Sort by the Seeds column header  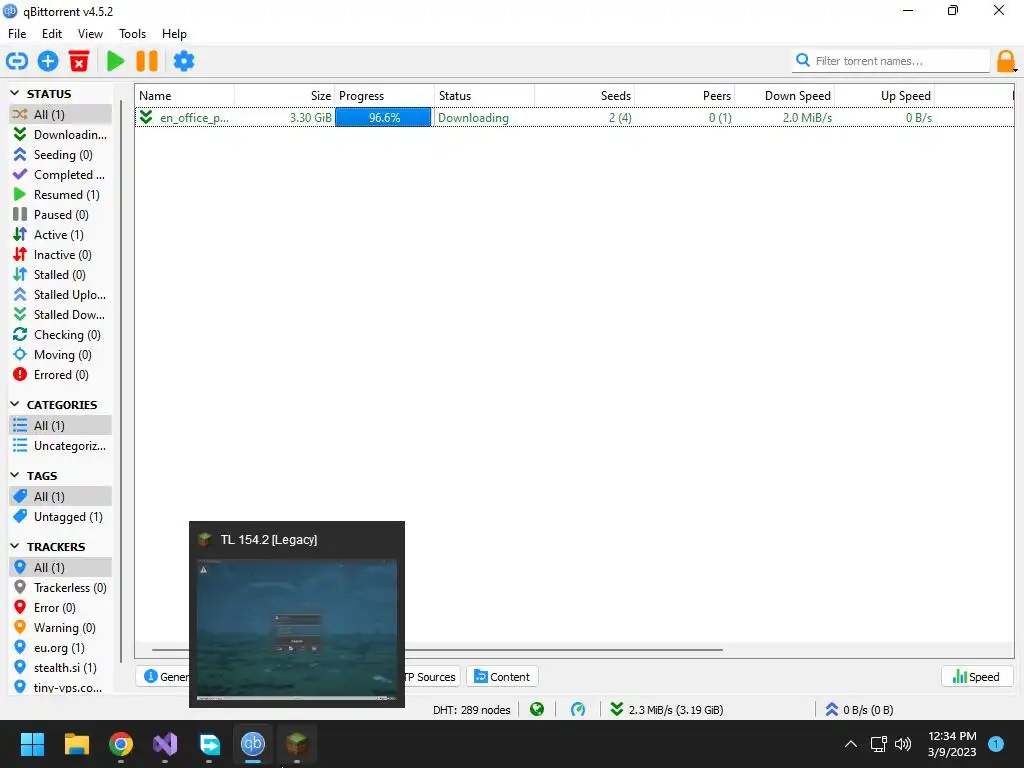coord(584,96)
